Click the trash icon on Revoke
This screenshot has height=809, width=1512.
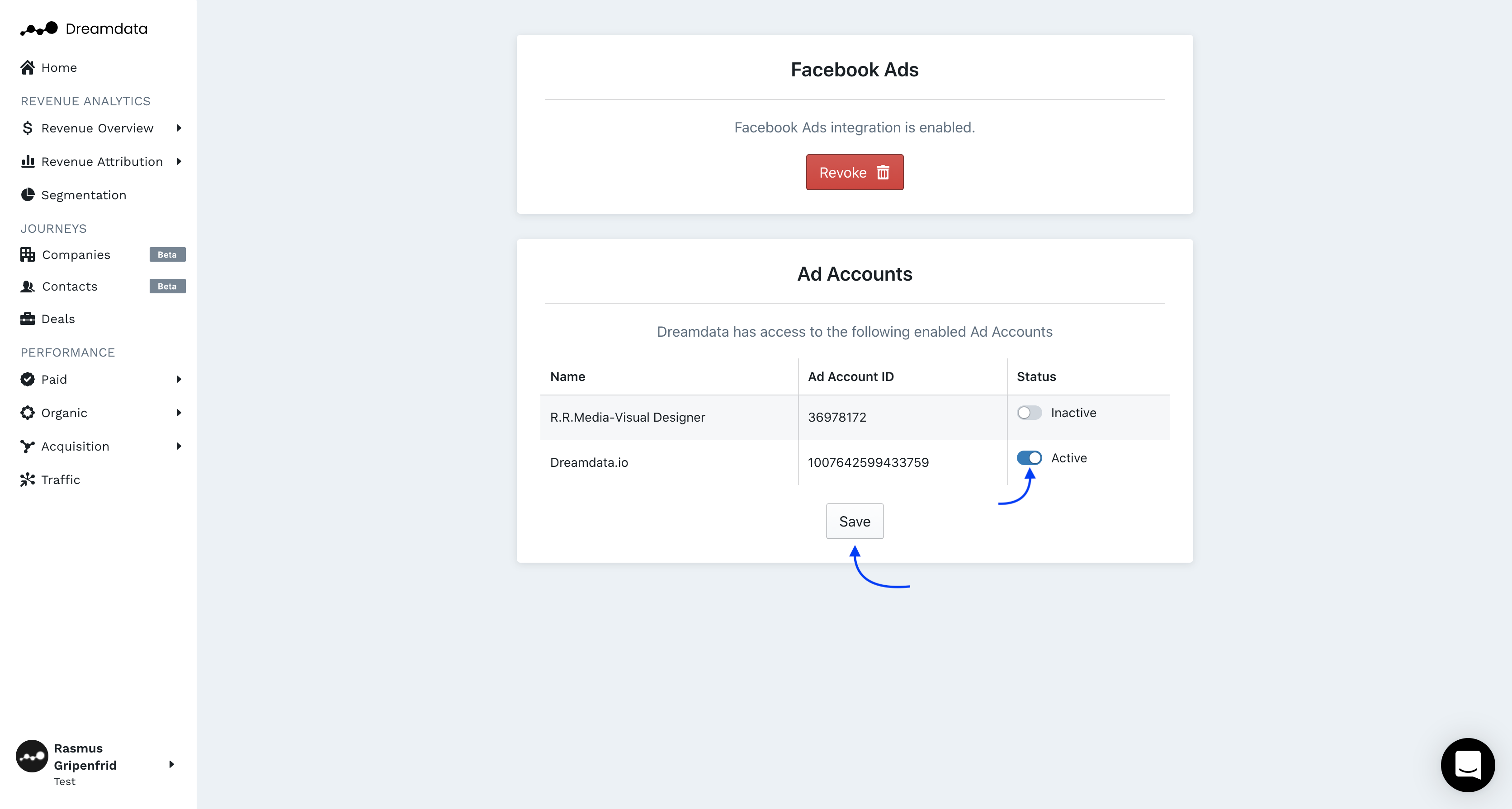coord(883,173)
